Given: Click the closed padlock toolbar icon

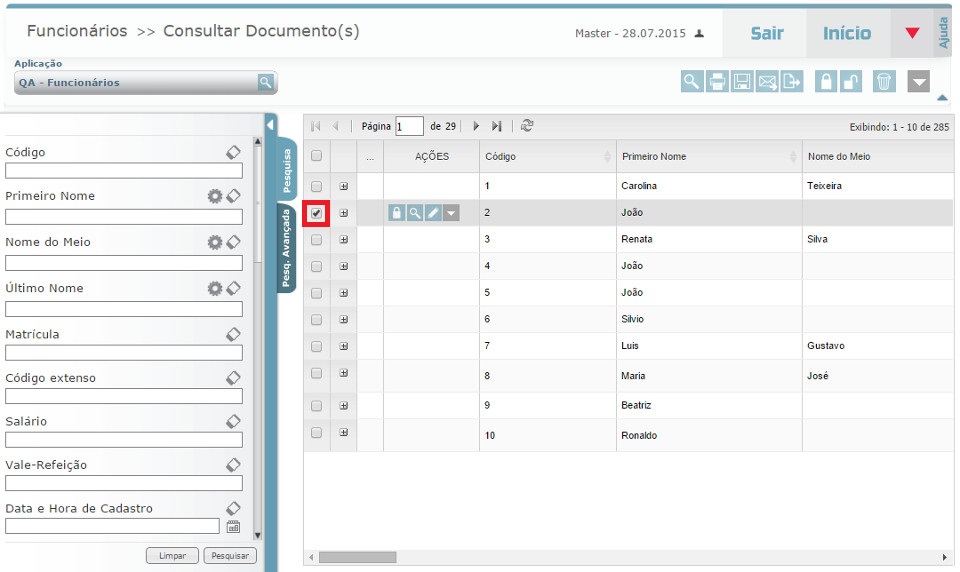Looking at the screenshot, I should (826, 81).
